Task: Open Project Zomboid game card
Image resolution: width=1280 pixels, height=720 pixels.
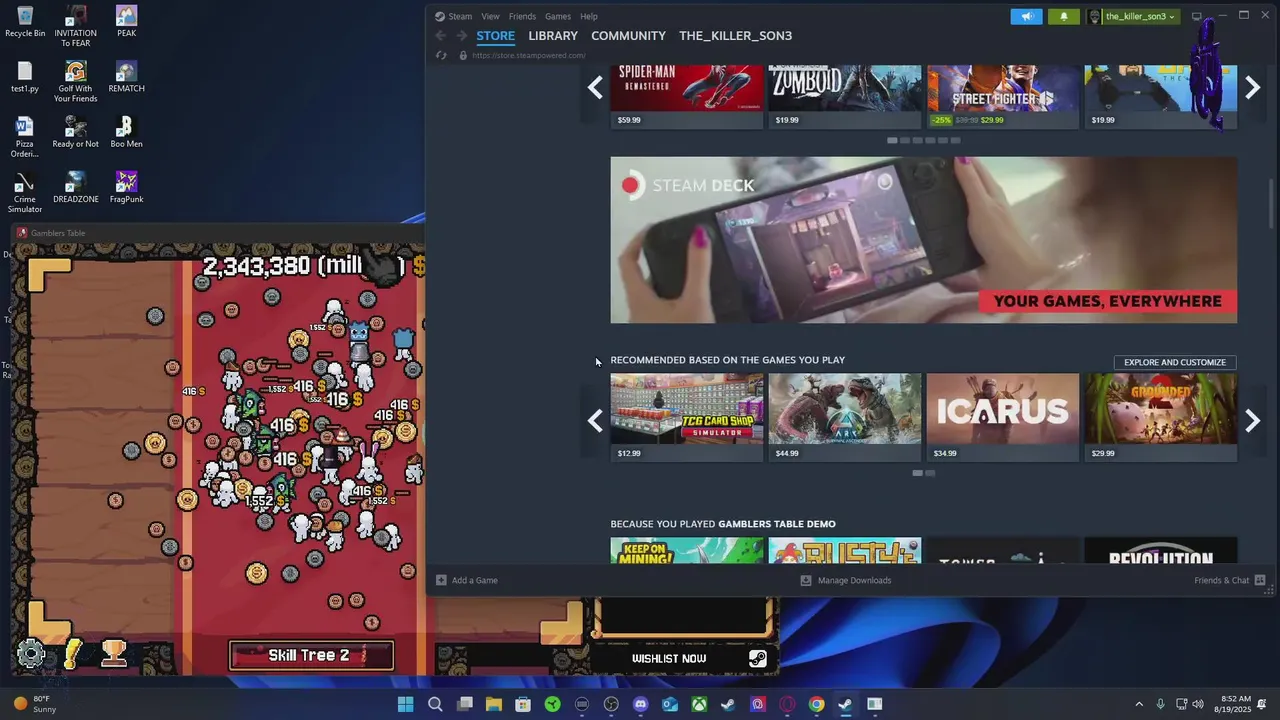Action: tap(845, 97)
